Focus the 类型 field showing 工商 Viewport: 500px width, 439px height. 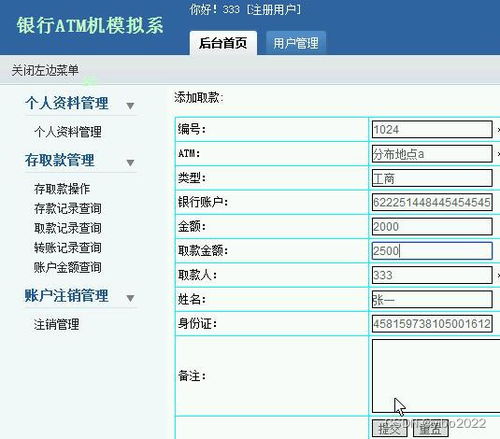(432, 178)
